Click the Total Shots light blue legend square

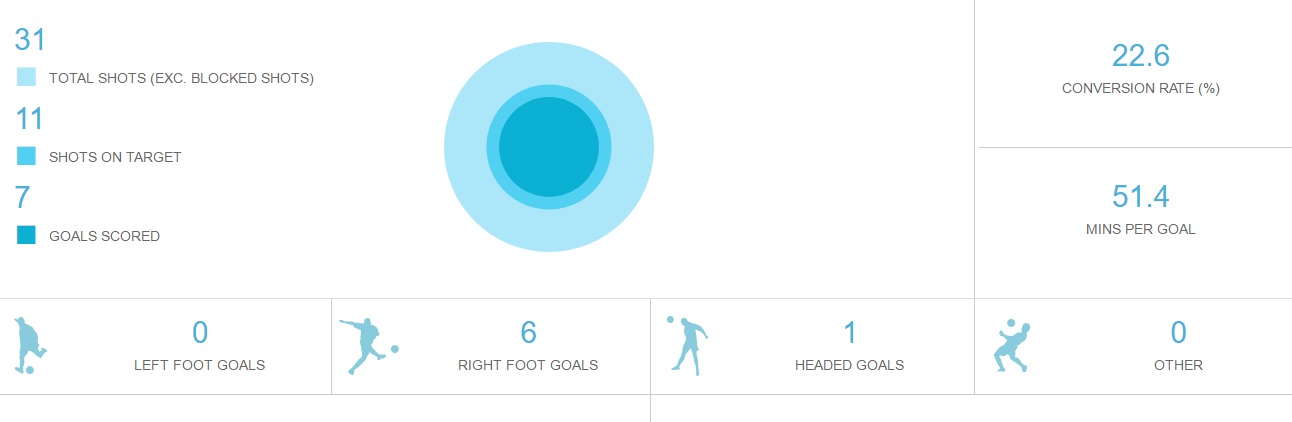pos(26,77)
